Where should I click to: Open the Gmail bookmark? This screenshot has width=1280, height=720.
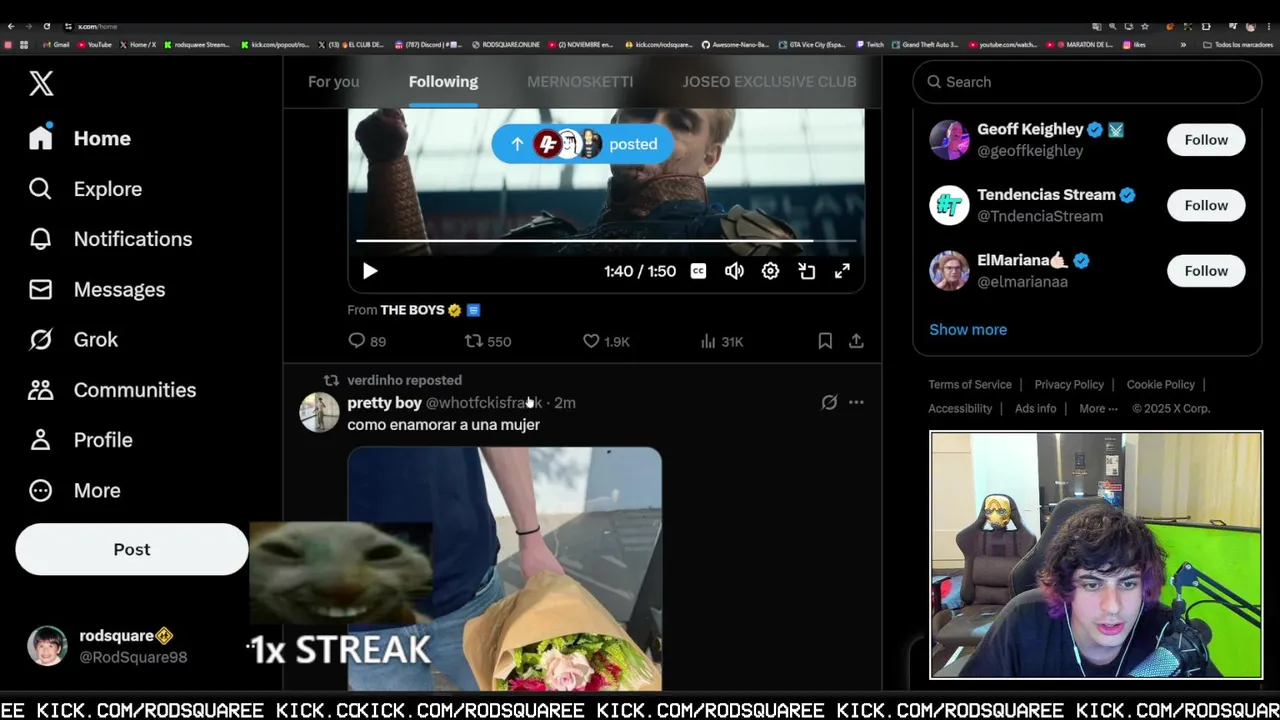coord(56,45)
